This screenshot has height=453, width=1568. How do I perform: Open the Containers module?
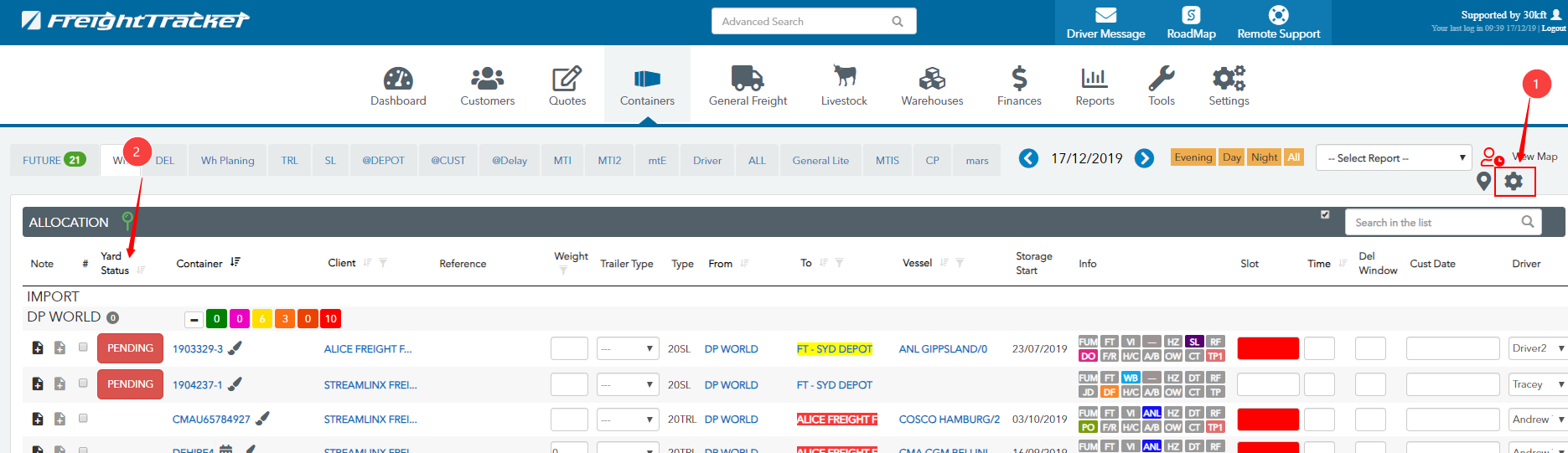647,86
